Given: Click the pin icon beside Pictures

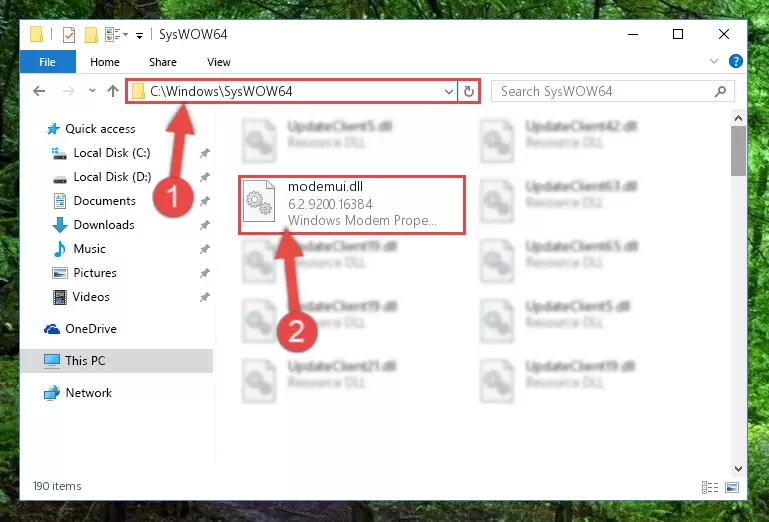Looking at the screenshot, I should click(x=205, y=273).
